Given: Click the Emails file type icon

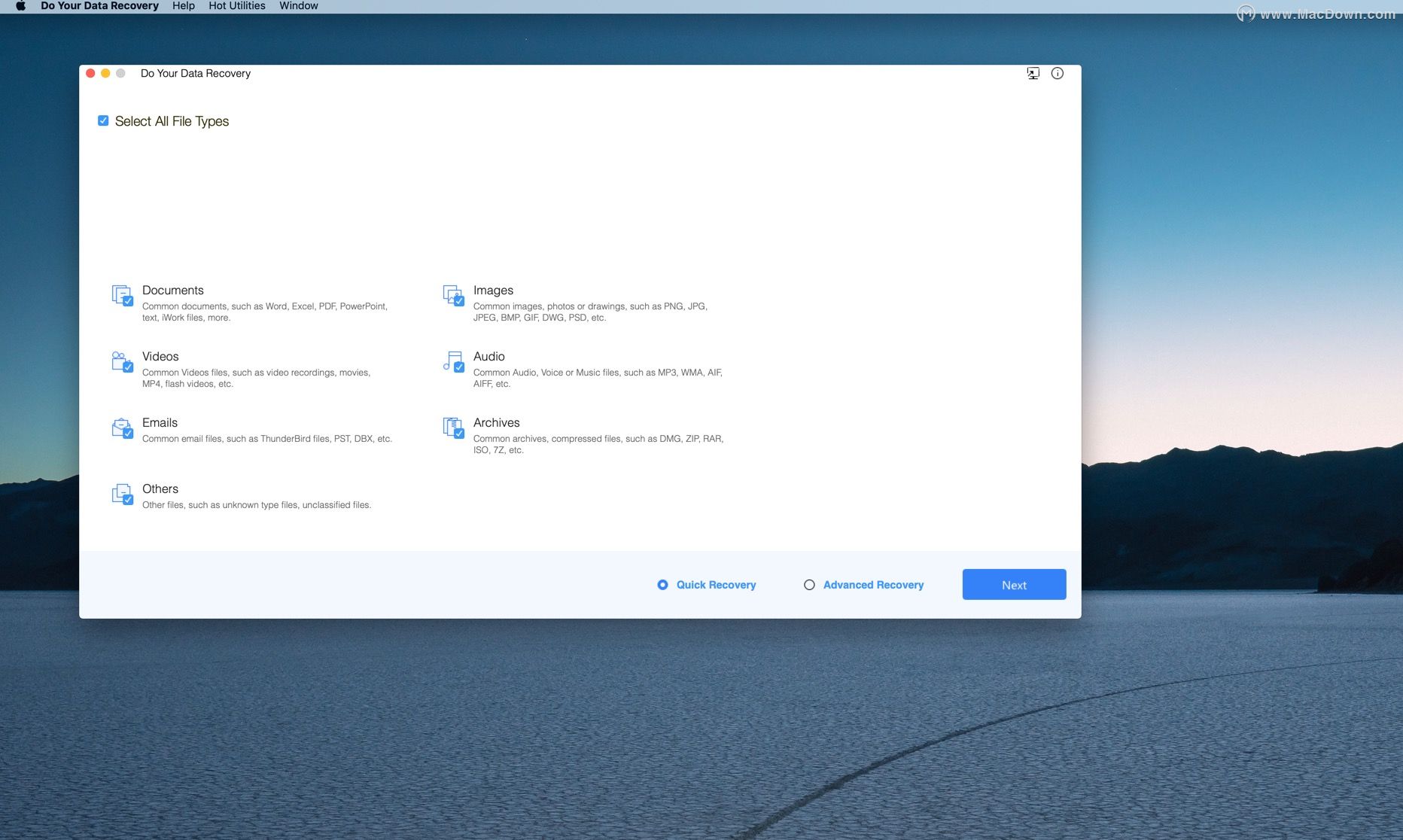Looking at the screenshot, I should point(122,428).
